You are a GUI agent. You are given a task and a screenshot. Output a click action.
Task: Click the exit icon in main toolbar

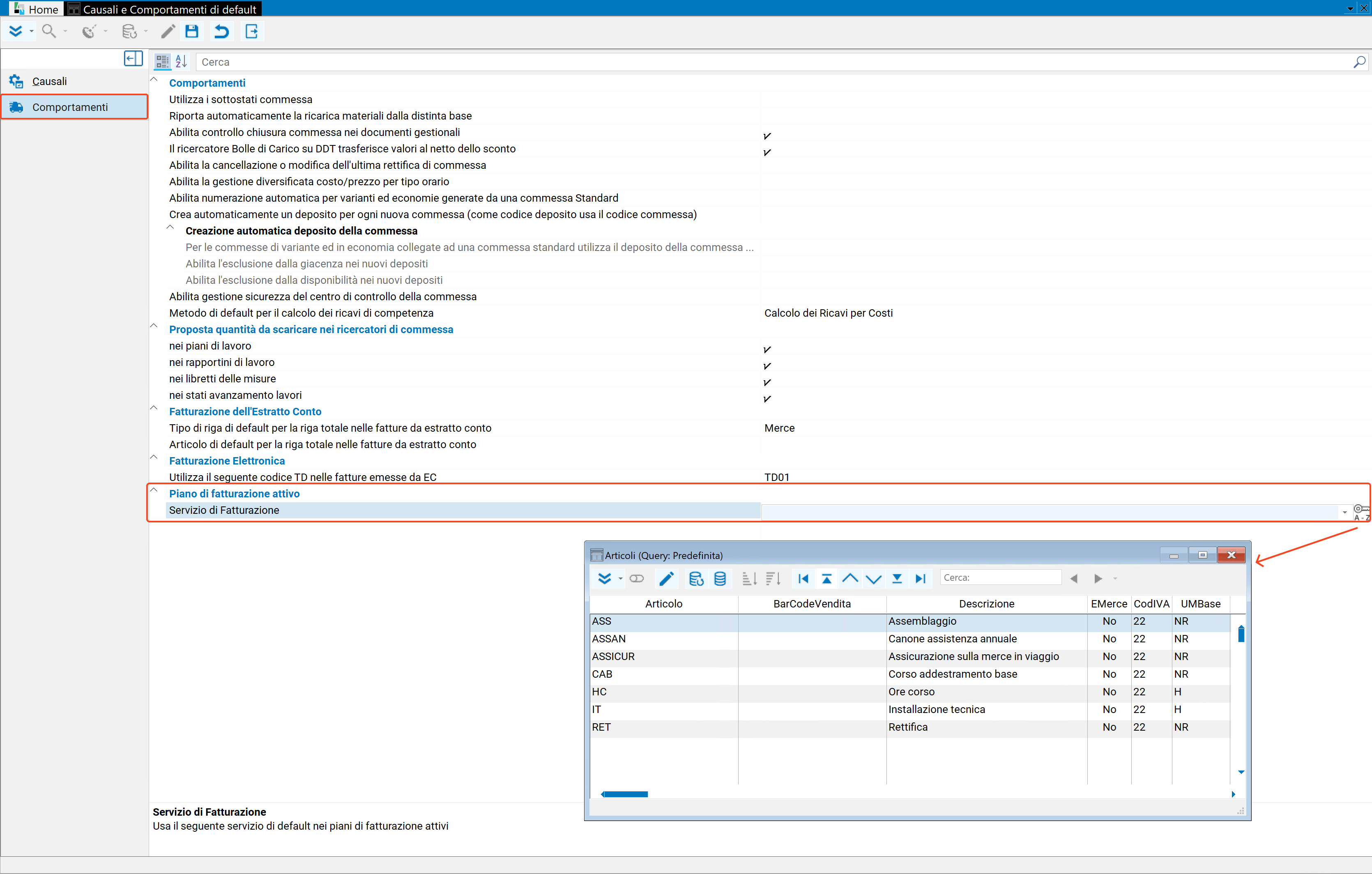point(252,31)
